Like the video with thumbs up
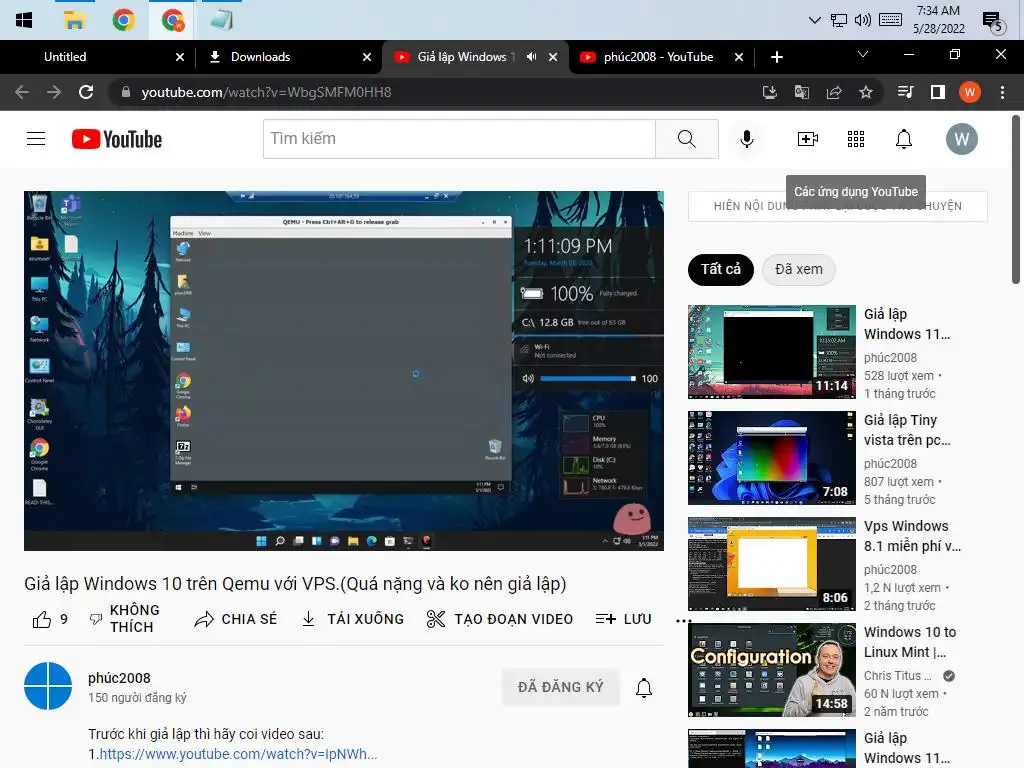Screen dimensions: 1024x768 42,619
